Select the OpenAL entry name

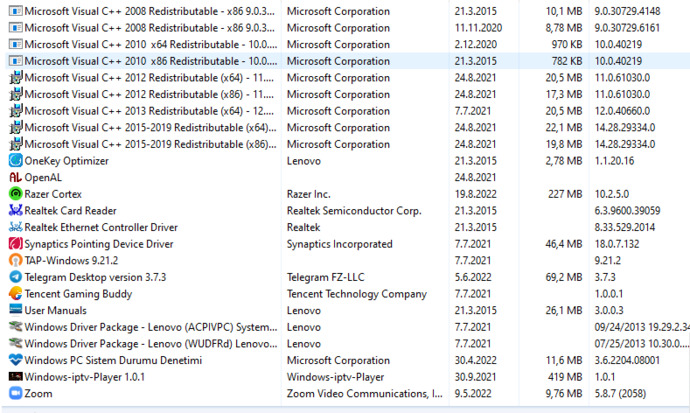(x=43, y=177)
